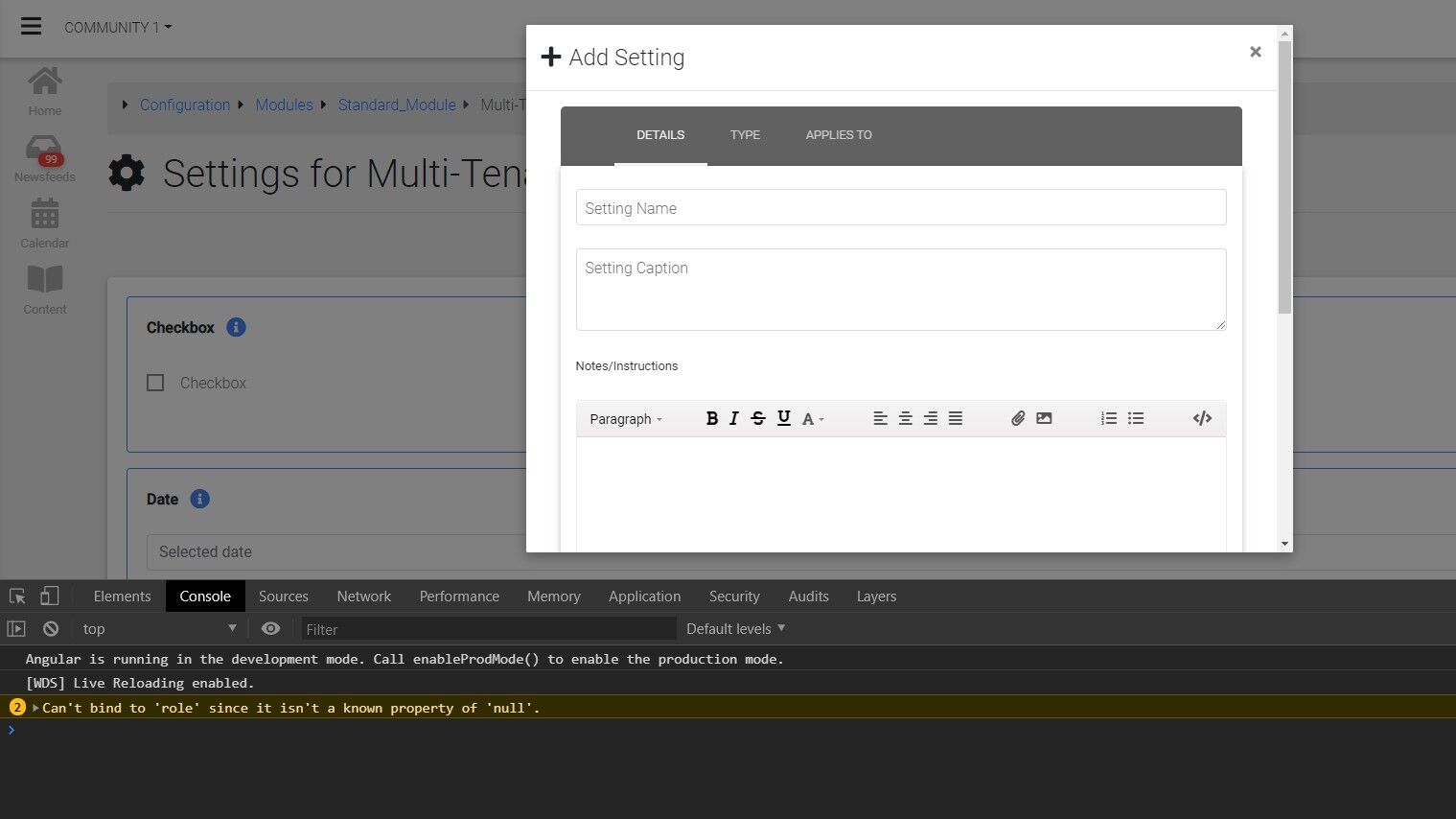Apply underline formatting in editor

[x=784, y=418]
